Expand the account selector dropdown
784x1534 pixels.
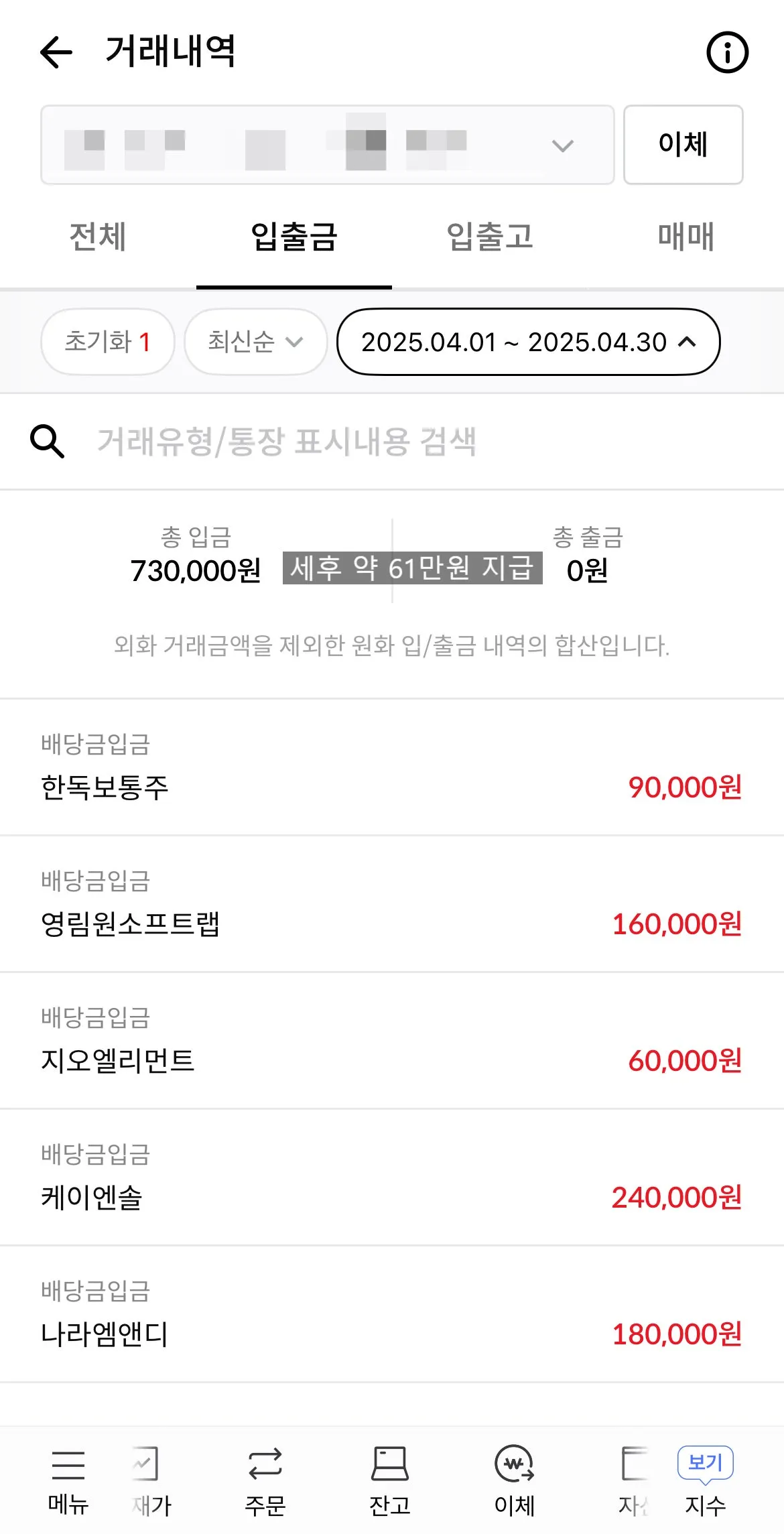coord(328,145)
